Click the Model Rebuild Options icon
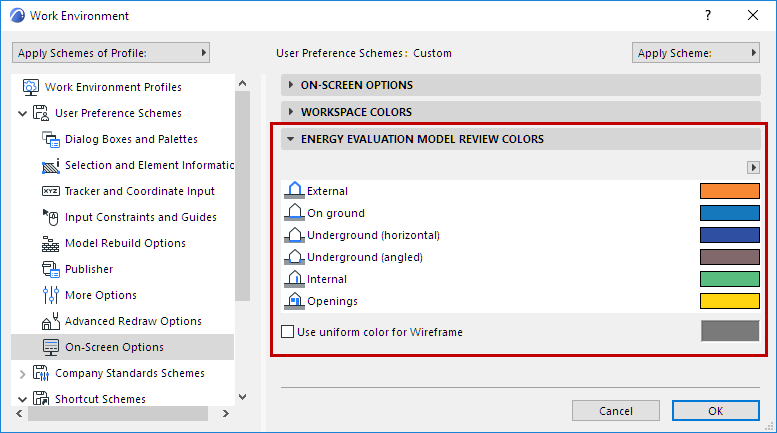The width and height of the screenshot is (777, 433). tap(51, 243)
